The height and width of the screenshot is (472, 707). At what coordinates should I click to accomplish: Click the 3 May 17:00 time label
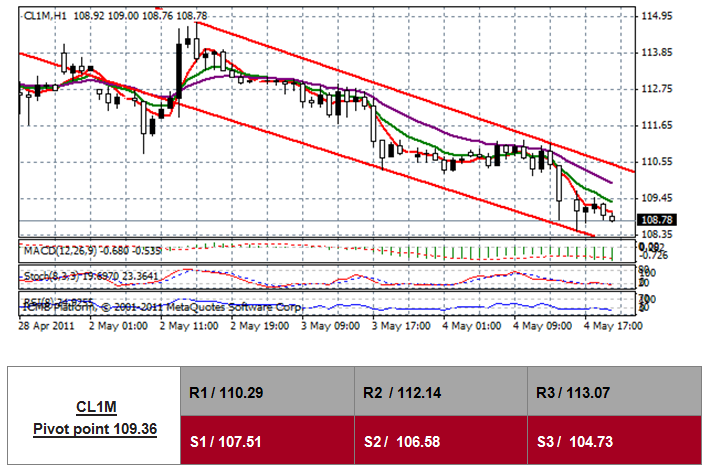pyautogui.click(x=401, y=326)
